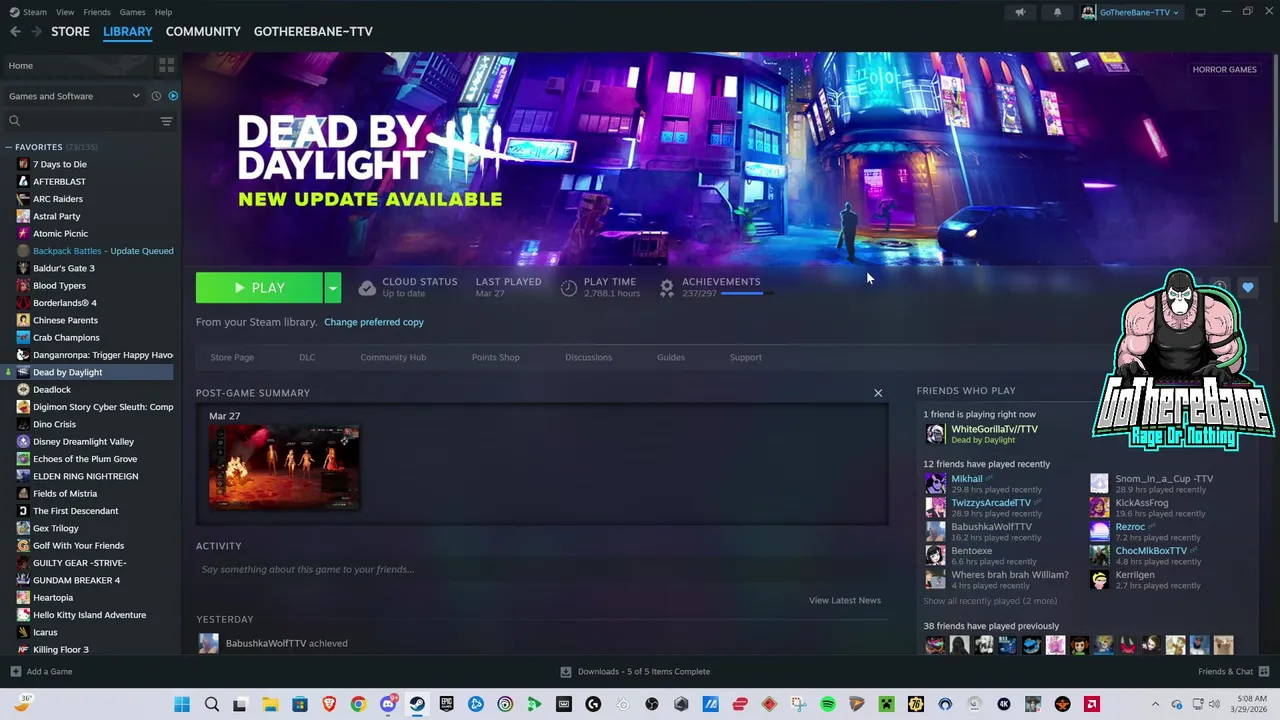1280x720 pixels.
Task: Open the HORROR GAMES collection tag
Action: (1224, 69)
